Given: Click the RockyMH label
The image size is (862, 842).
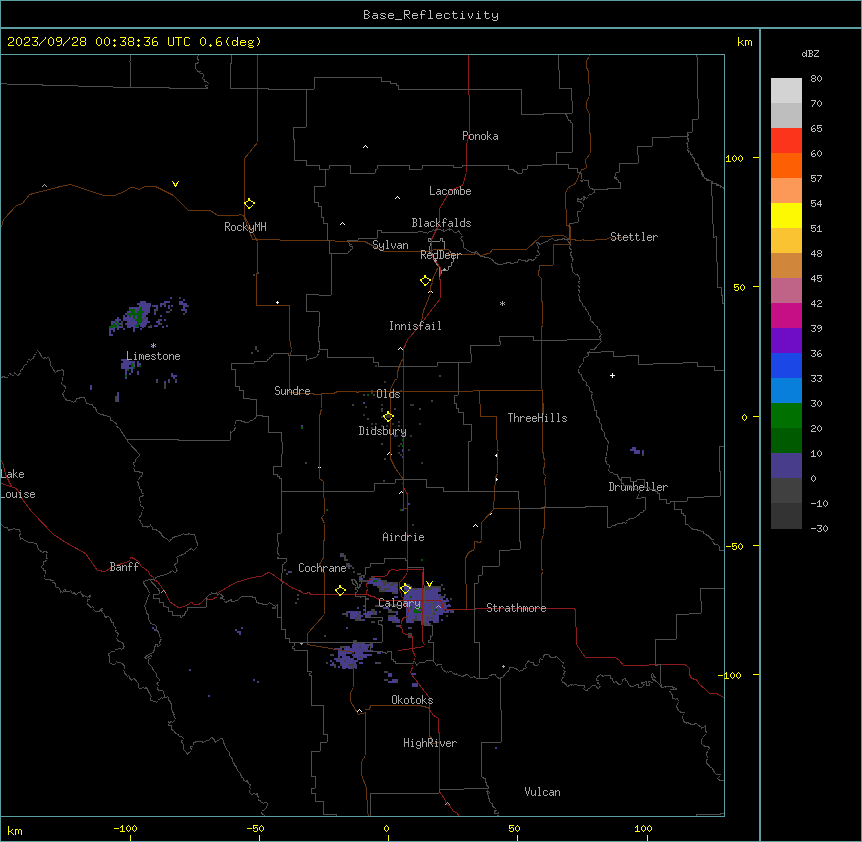Looking at the screenshot, I should (245, 227).
